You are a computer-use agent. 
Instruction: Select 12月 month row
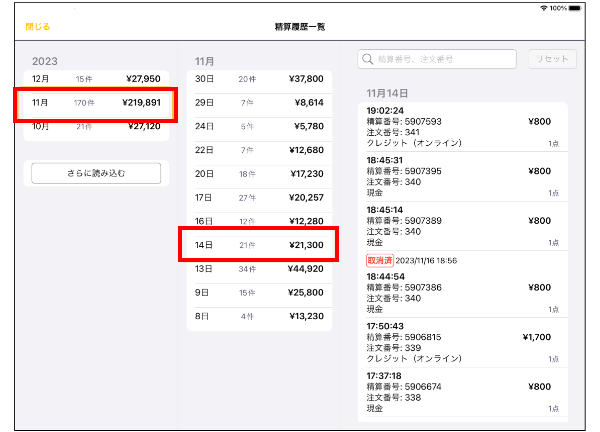[x=96, y=78]
